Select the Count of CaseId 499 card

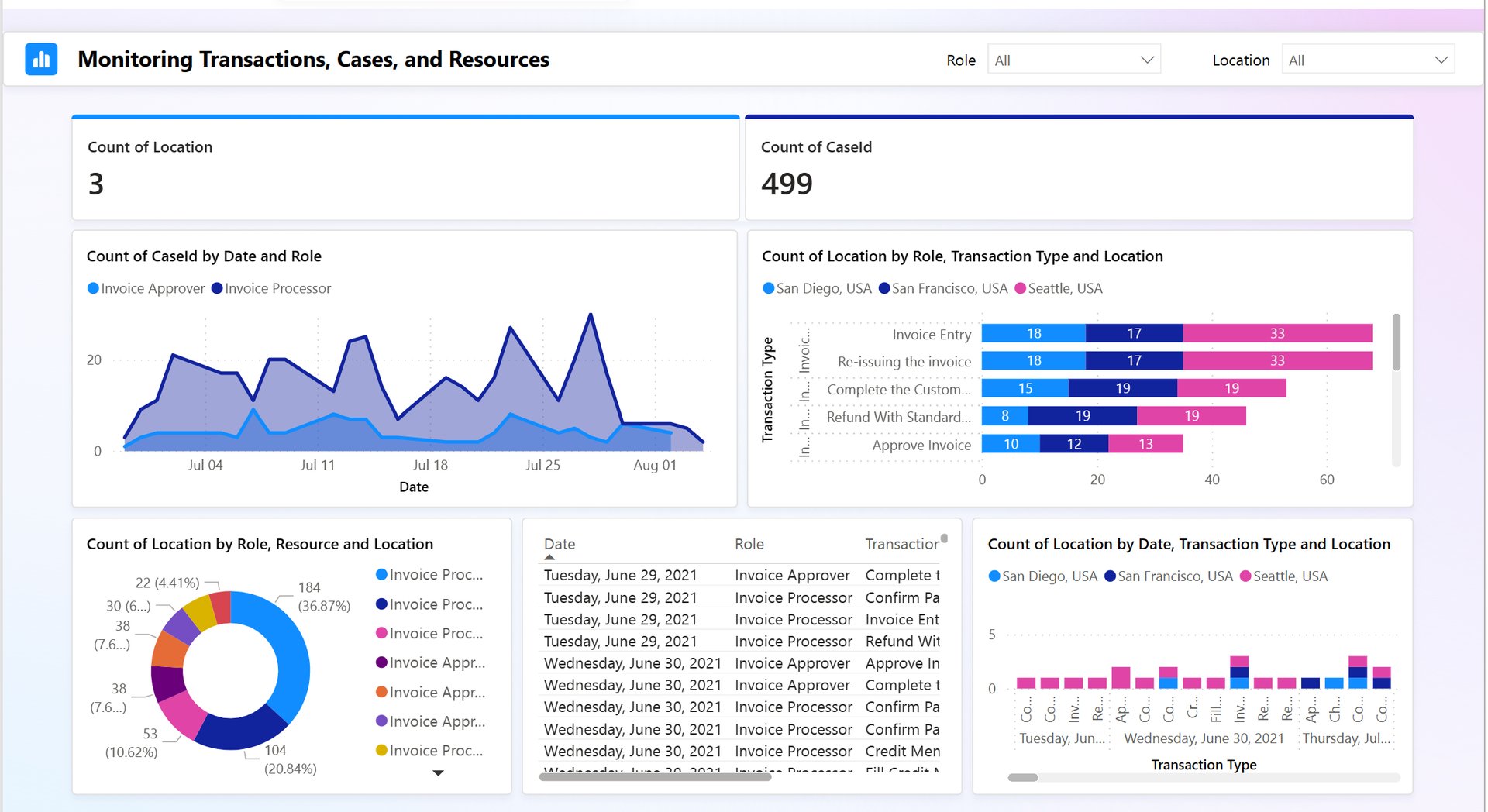pos(1078,168)
